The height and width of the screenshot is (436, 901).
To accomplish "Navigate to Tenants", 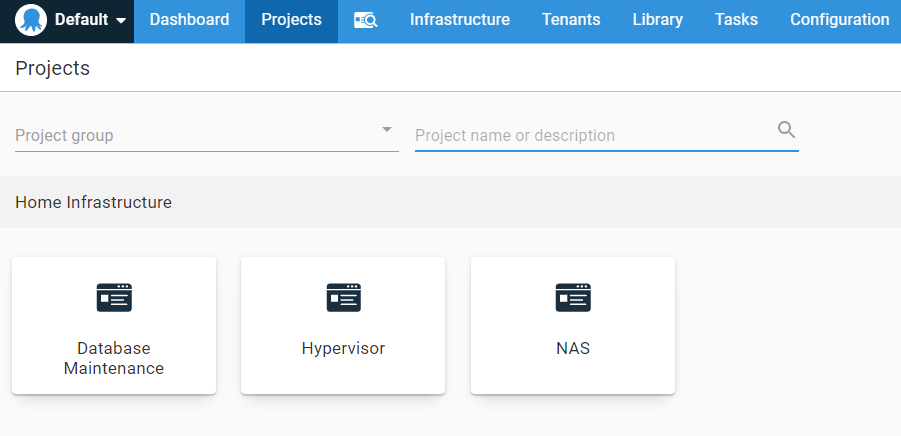I will click(571, 20).
